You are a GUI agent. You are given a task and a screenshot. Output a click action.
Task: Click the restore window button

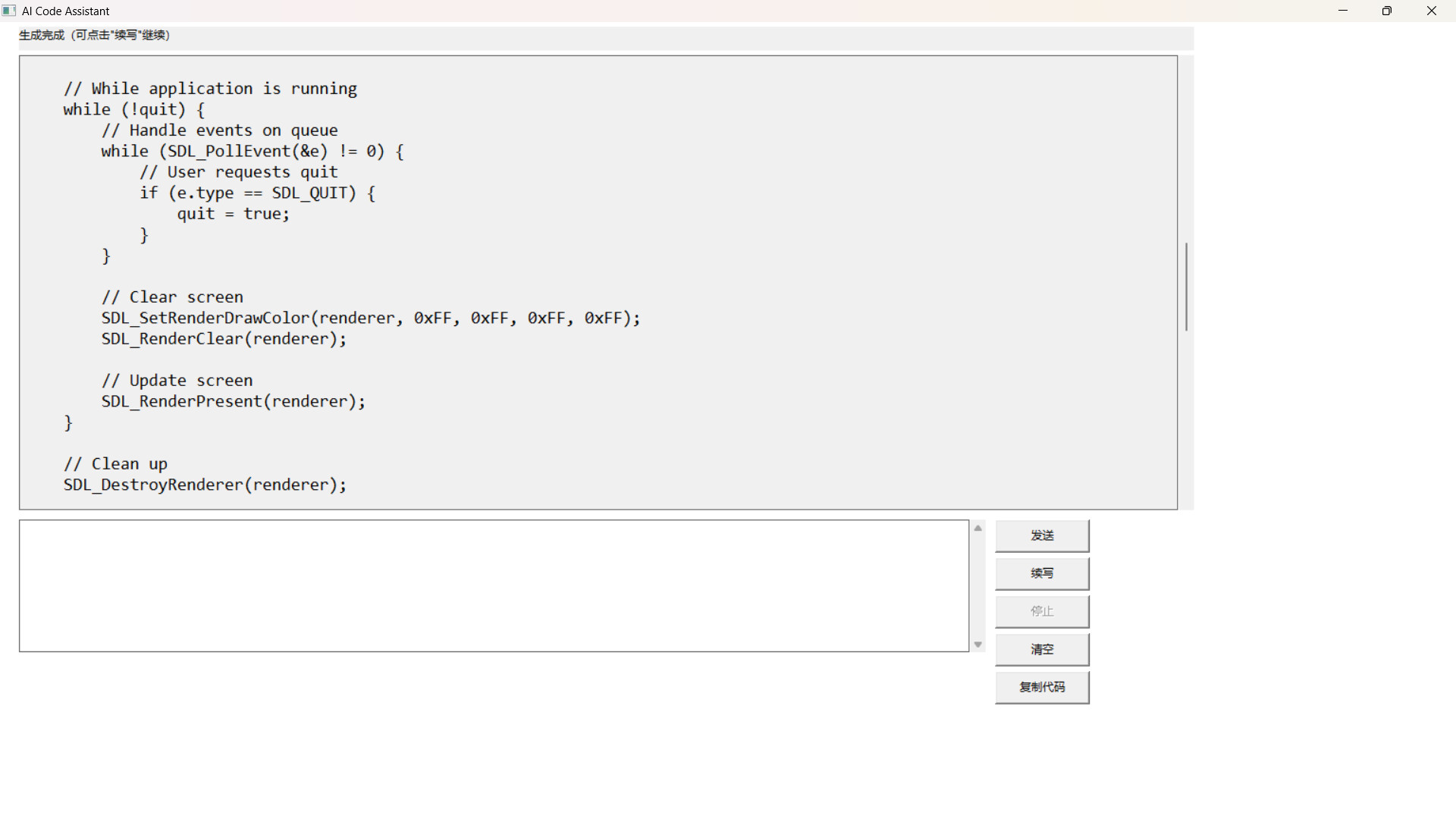tap(1387, 11)
